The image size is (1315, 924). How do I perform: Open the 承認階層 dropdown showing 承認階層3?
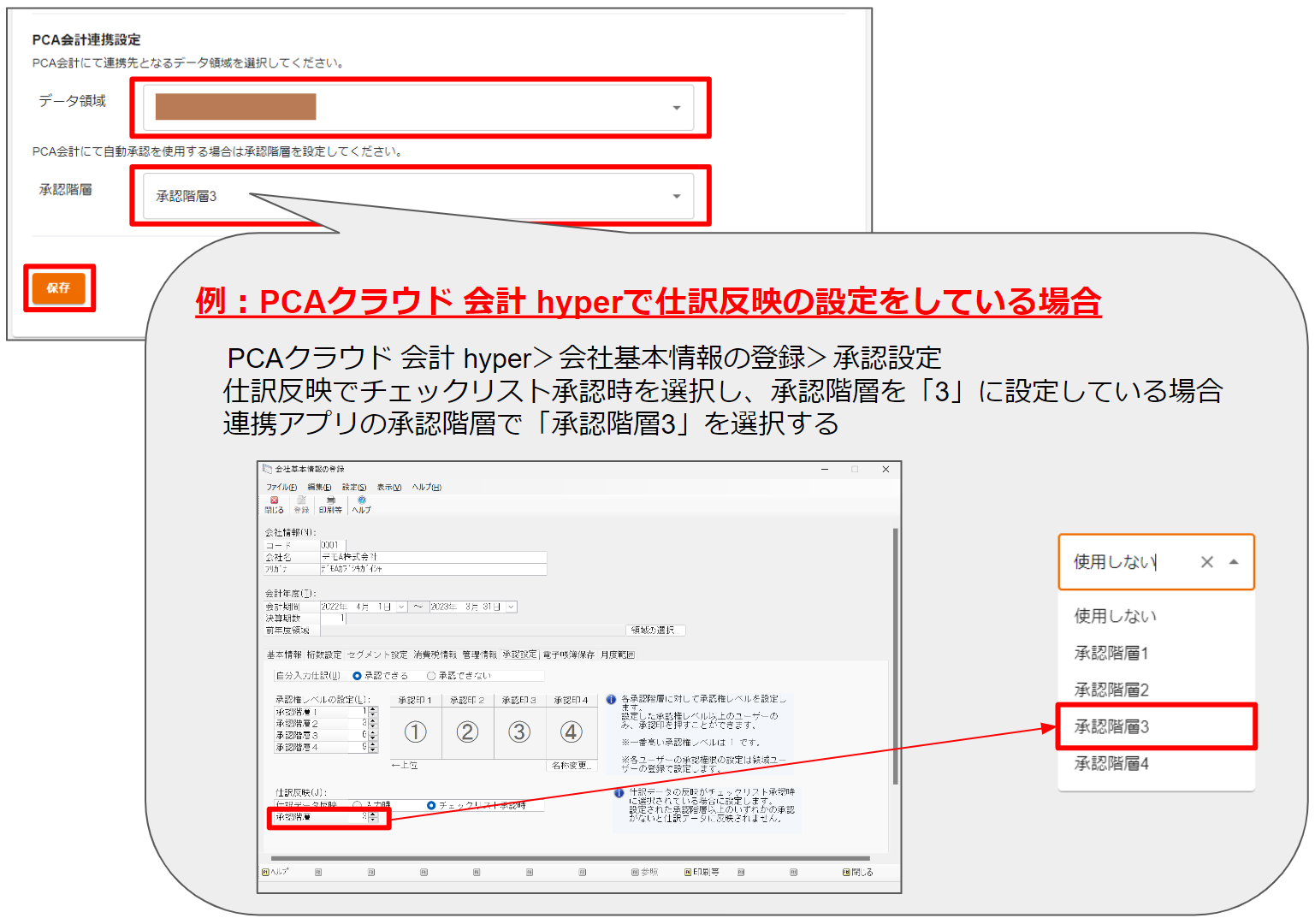click(x=418, y=196)
